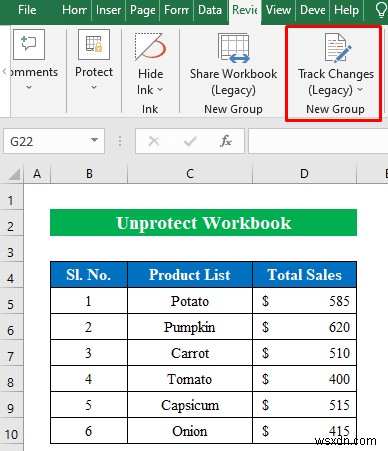The height and width of the screenshot is (451, 388).
Task: Select column D header
Action: click(x=304, y=174)
